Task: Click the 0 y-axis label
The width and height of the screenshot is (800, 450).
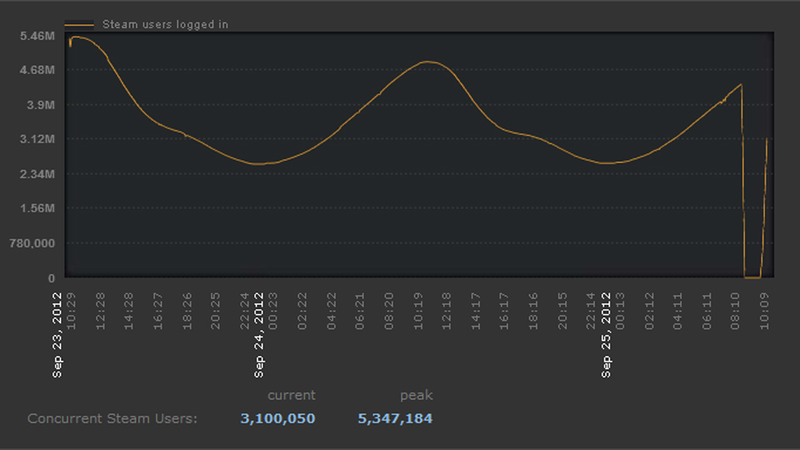Action: coord(52,278)
